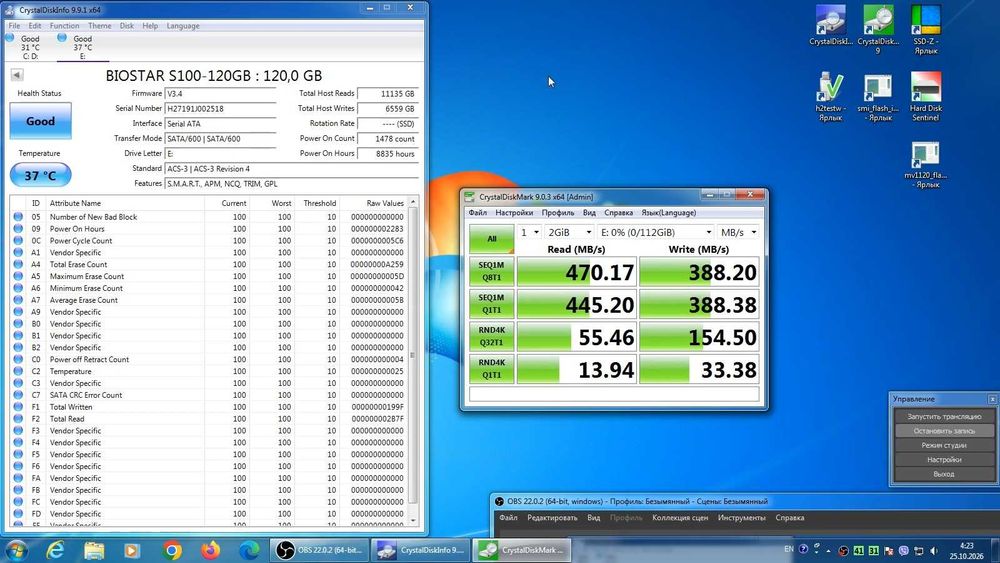This screenshot has width=1000, height=563.
Task: Run RND4K Q1T1 test
Action: 492,369
